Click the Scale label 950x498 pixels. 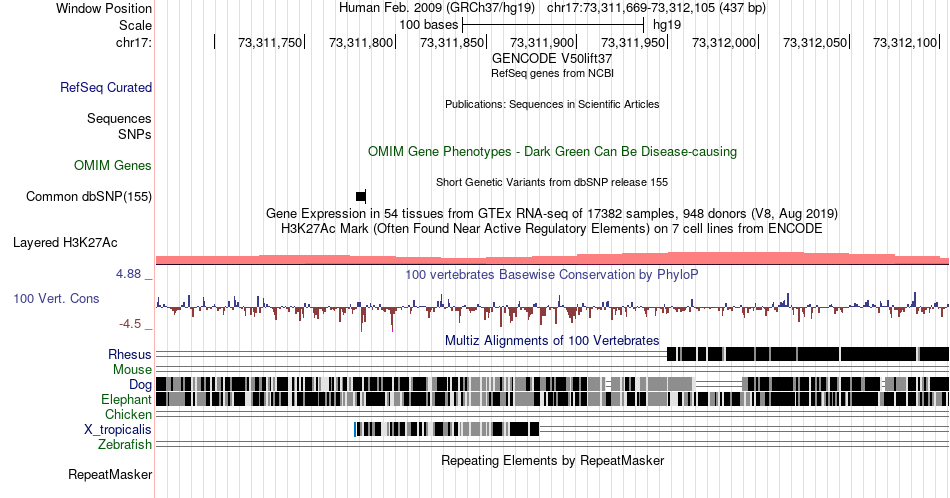tap(135, 25)
